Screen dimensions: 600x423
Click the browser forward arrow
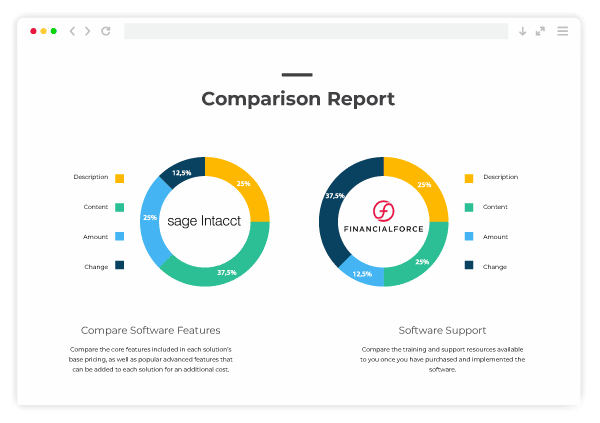click(88, 31)
